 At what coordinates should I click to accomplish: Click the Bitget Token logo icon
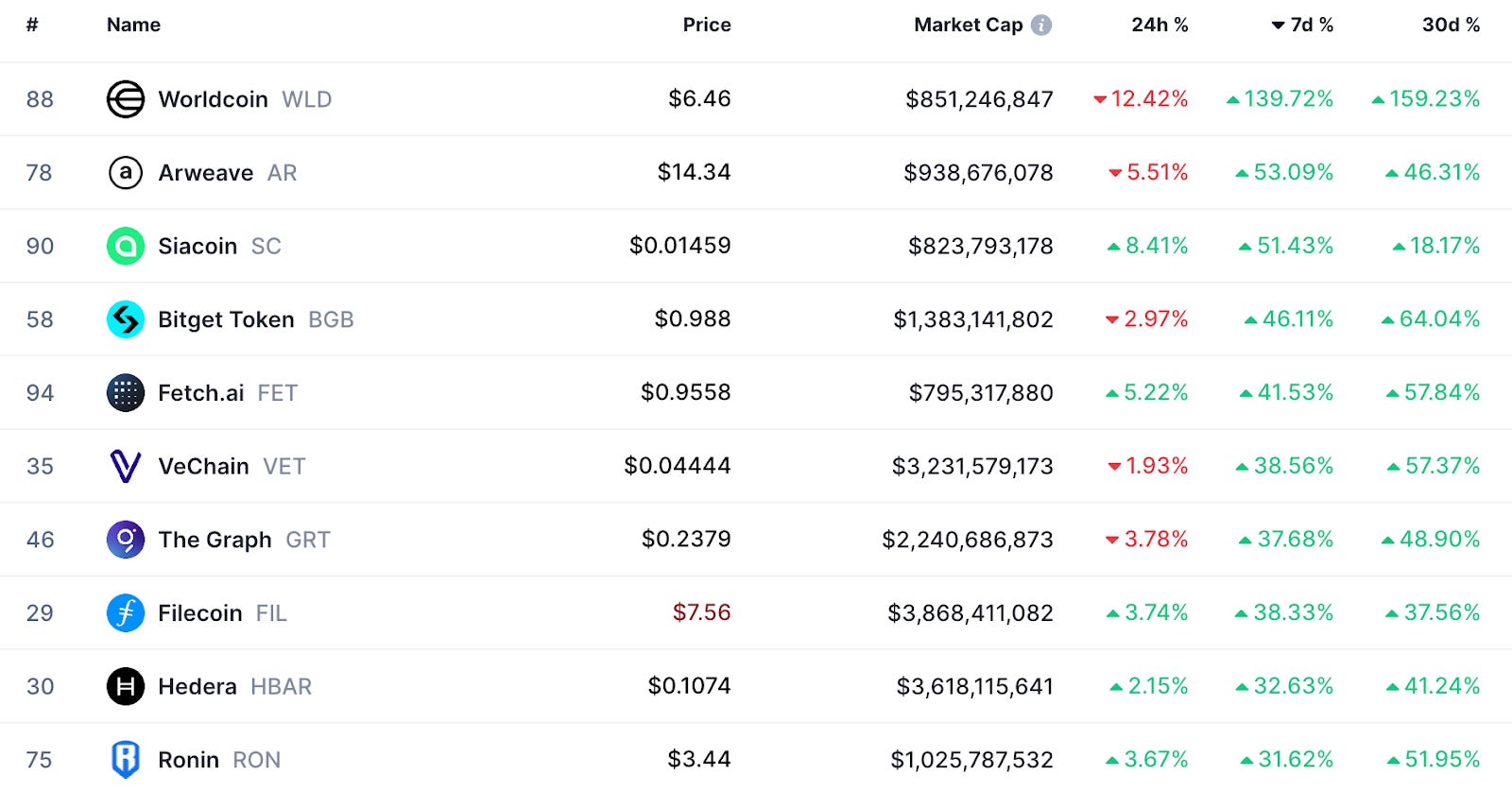[x=126, y=319]
